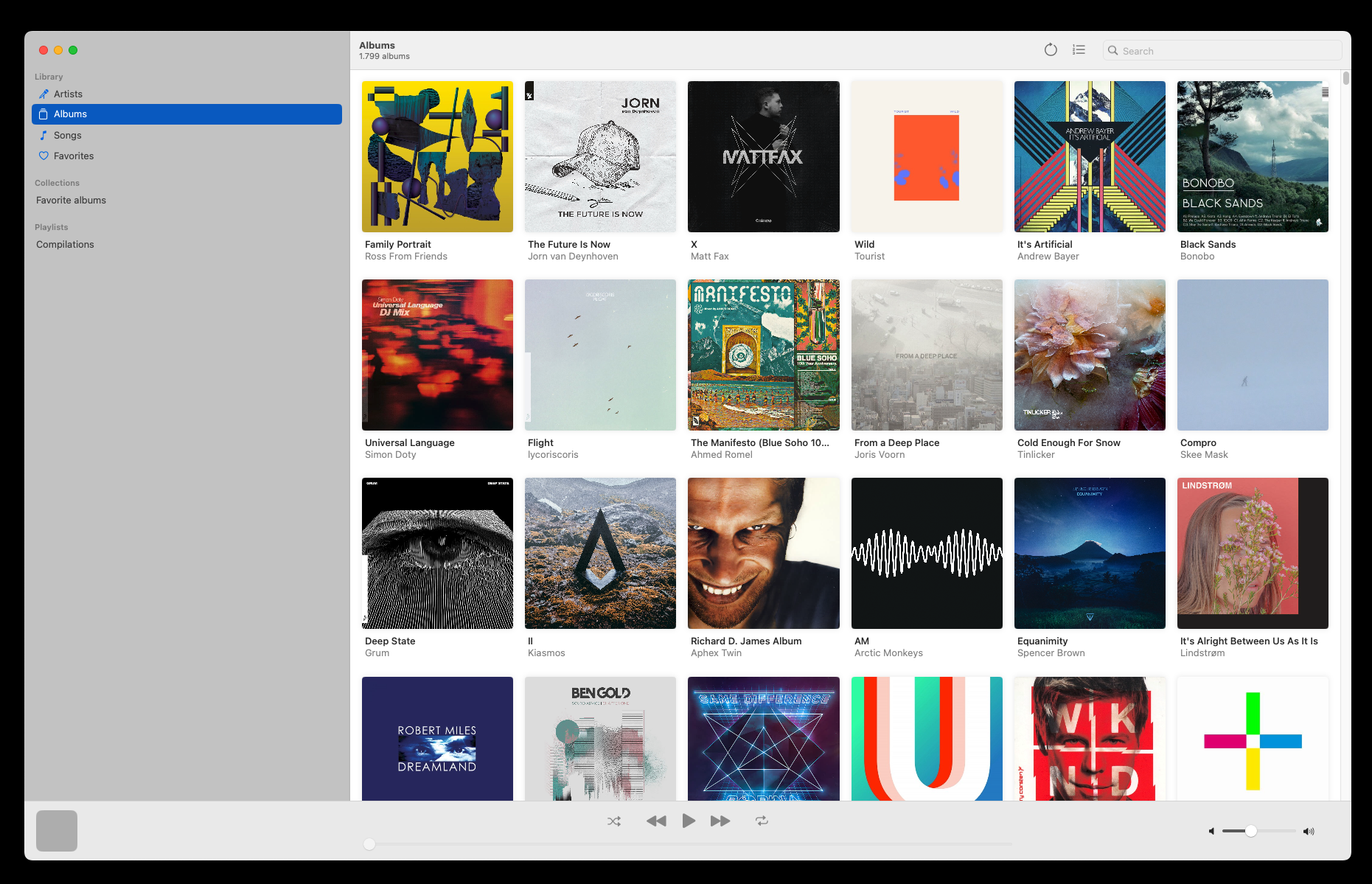This screenshot has height=884, width=1372.
Task: Click artist name Joris Voorn
Action: click(x=880, y=455)
